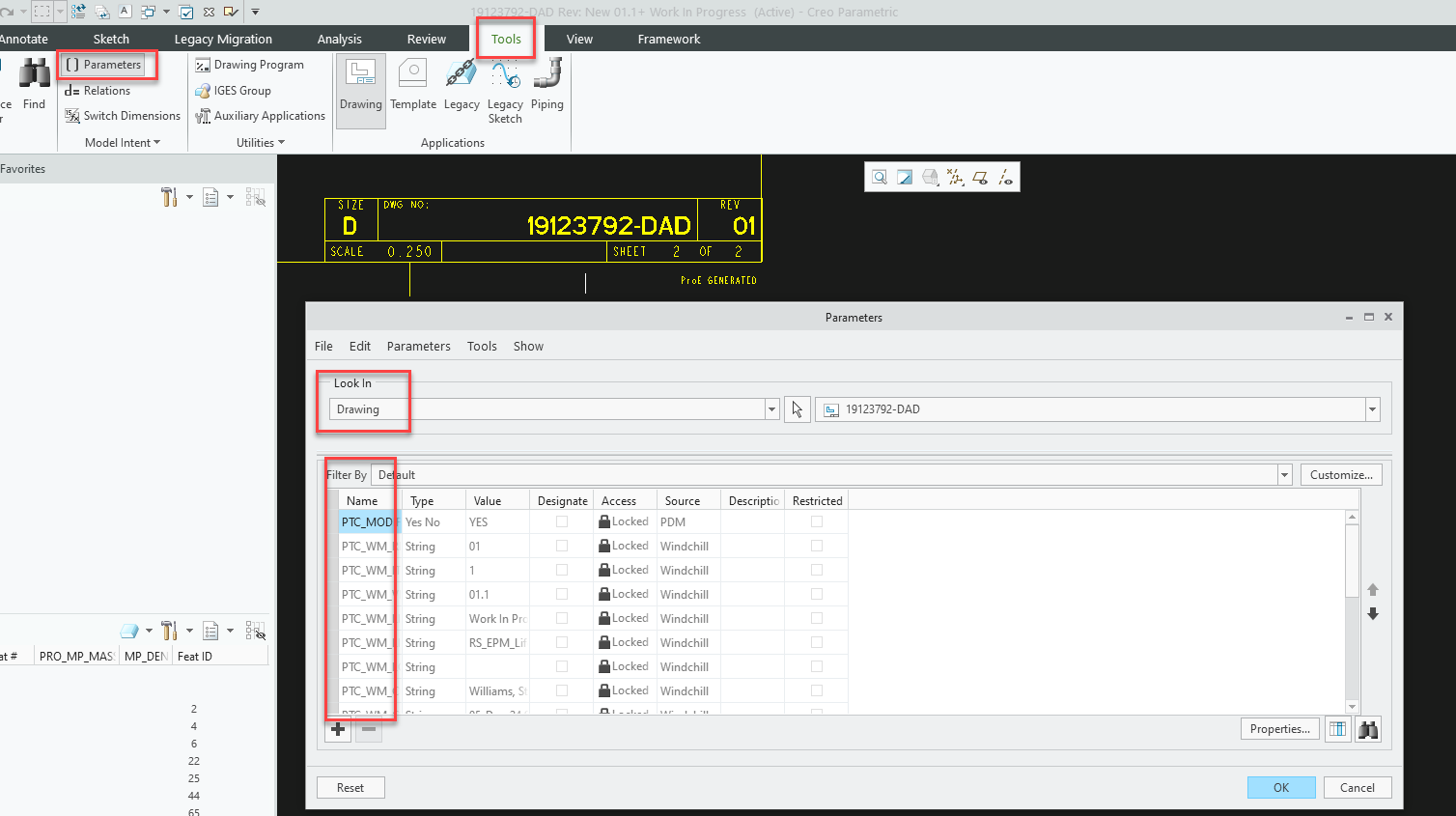Open the Show menu in Parameters dialog
The width and height of the screenshot is (1456, 816).
(x=528, y=347)
